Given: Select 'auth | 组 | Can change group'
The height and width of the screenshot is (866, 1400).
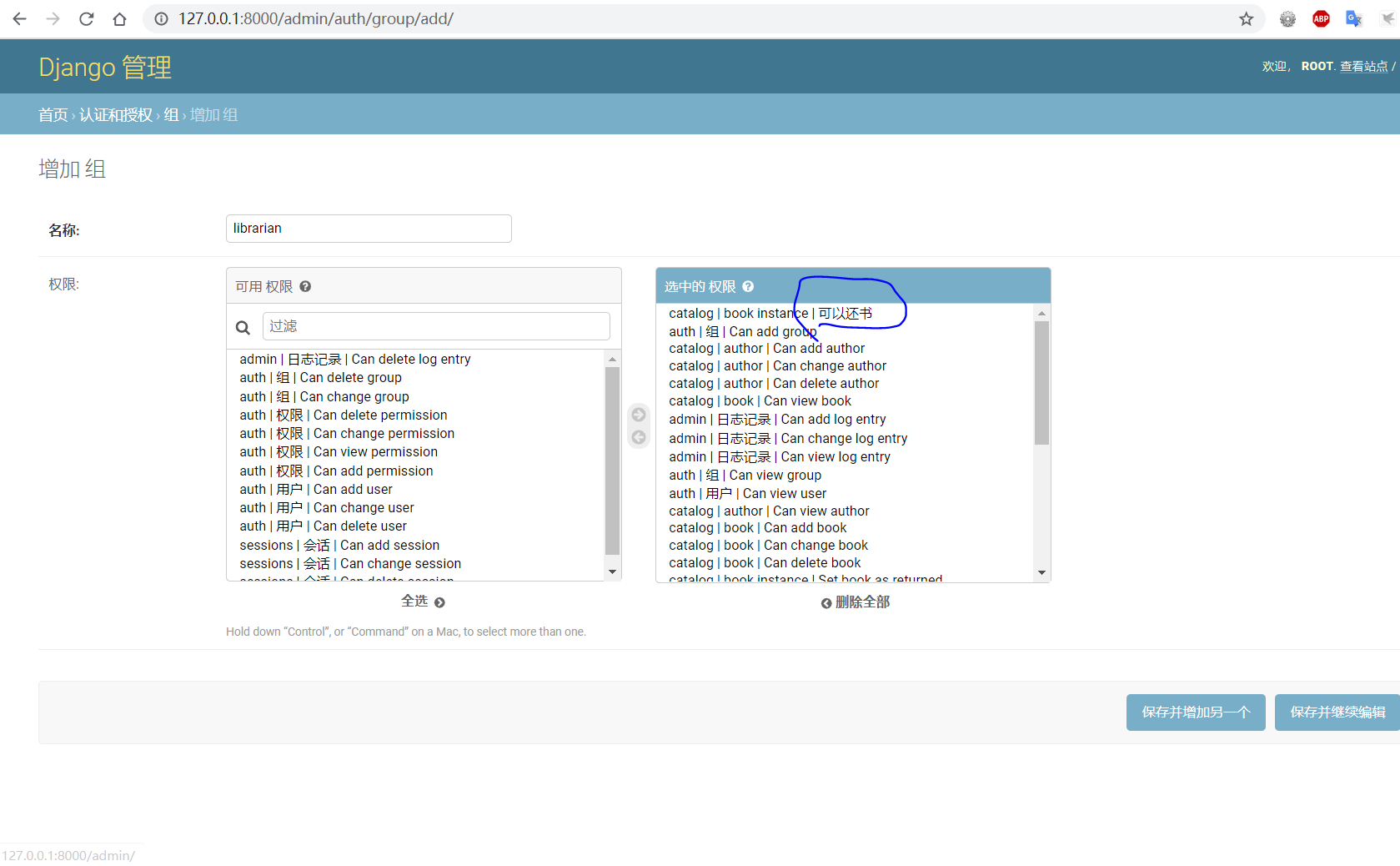Looking at the screenshot, I should coord(415,396).
